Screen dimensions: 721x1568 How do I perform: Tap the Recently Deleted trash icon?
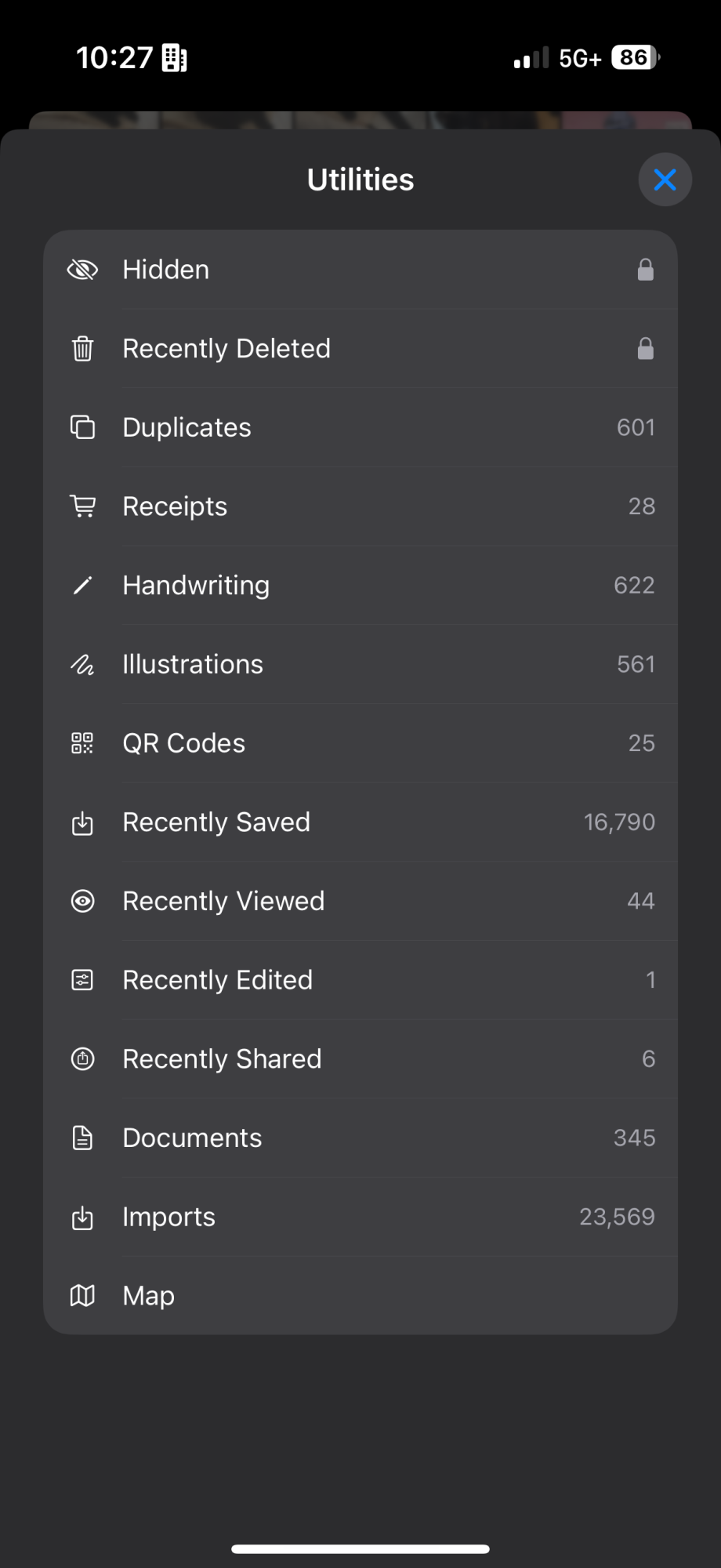82,348
